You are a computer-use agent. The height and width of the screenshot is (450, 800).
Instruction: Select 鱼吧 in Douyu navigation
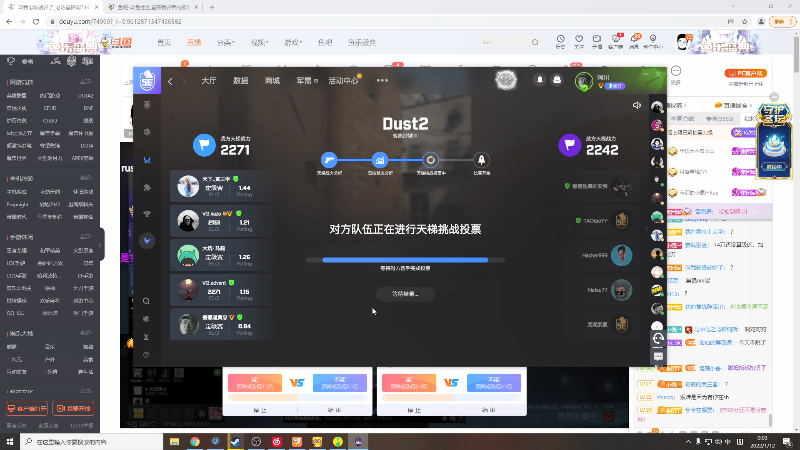pos(324,42)
